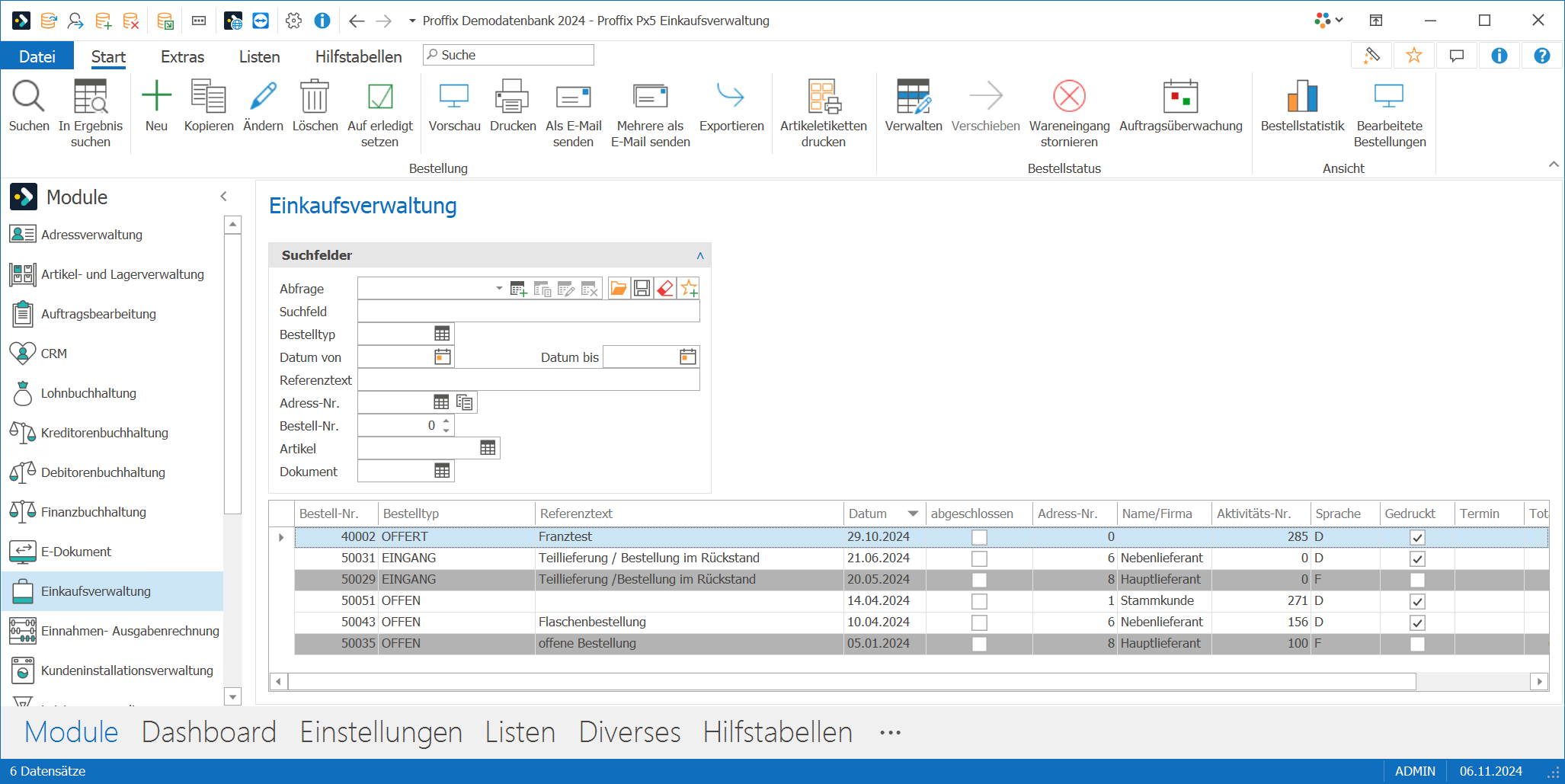
Task: Collapse the Suchfelder panel
Action: pos(700,255)
